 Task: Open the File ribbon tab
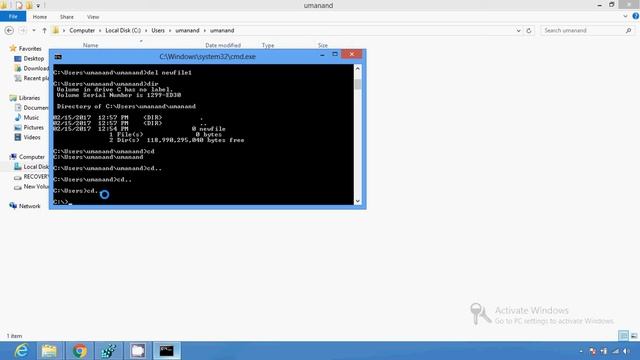click(13, 17)
